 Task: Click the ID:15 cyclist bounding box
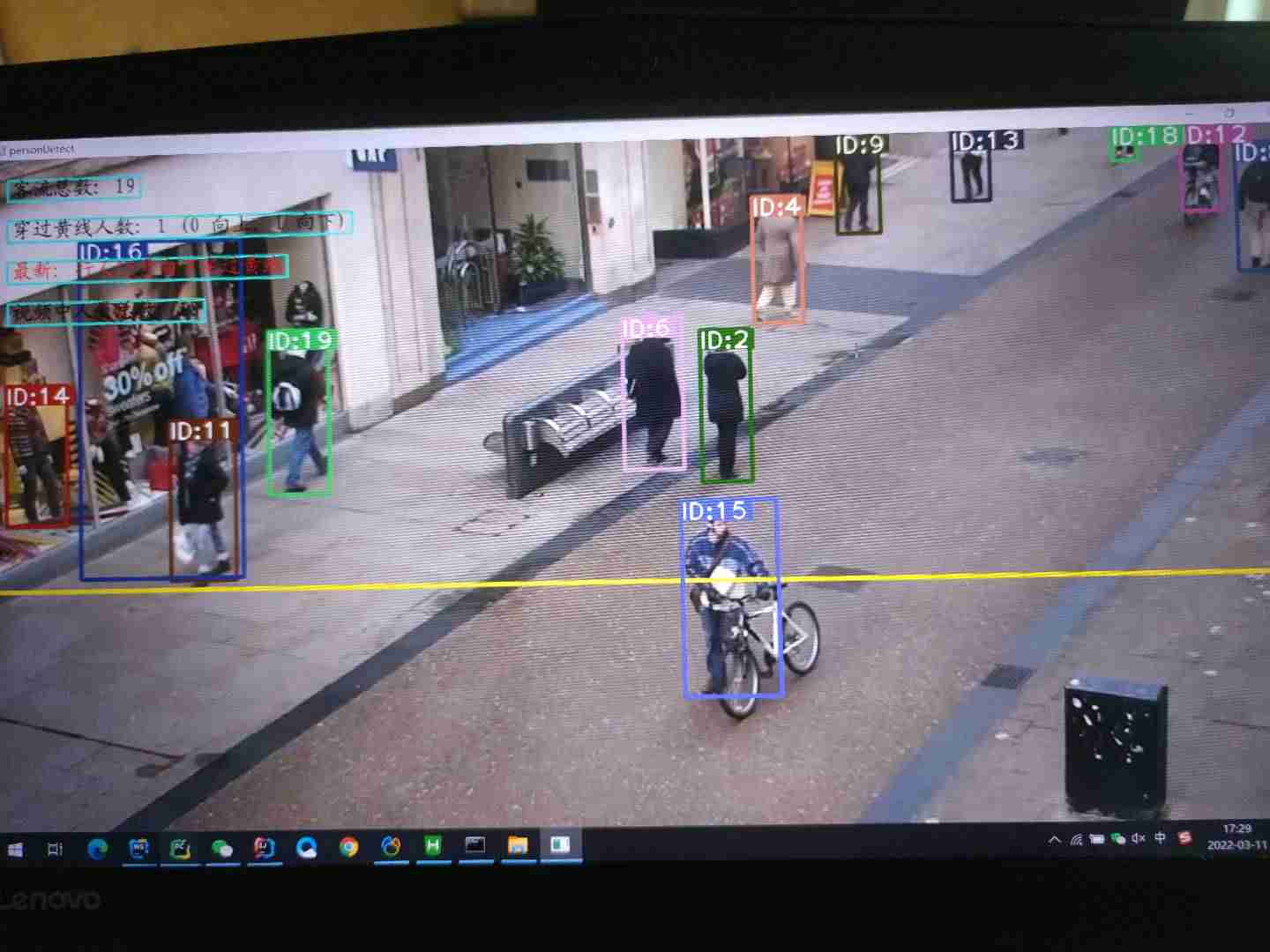(731, 599)
